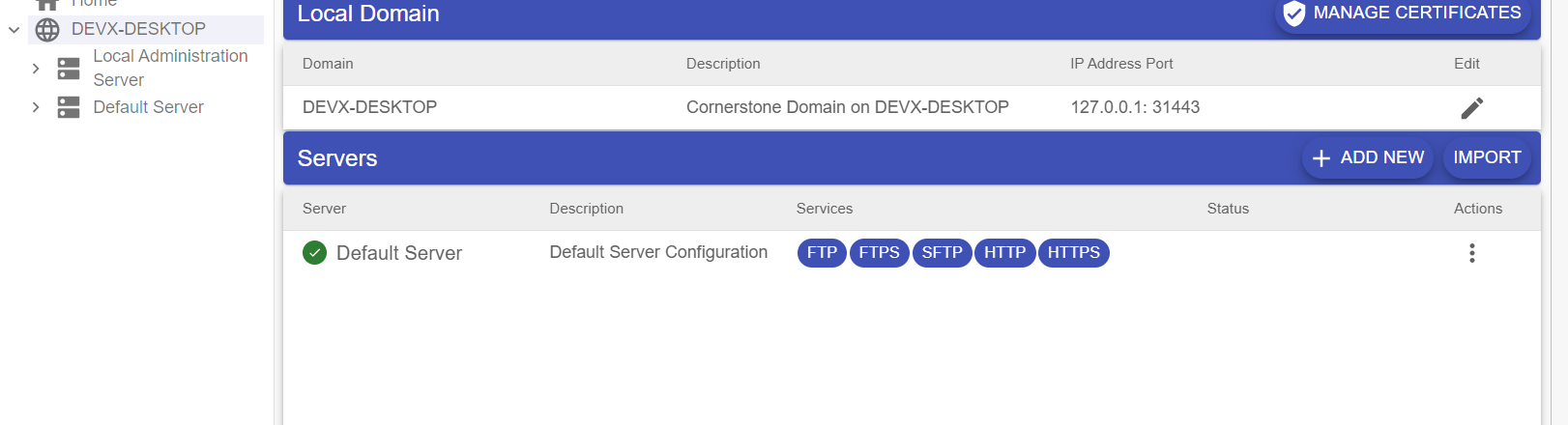Viewport: 1568px width, 425px height.
Task: Click the shield icon on Manage Certificates
Action: tap(1293, 14)
